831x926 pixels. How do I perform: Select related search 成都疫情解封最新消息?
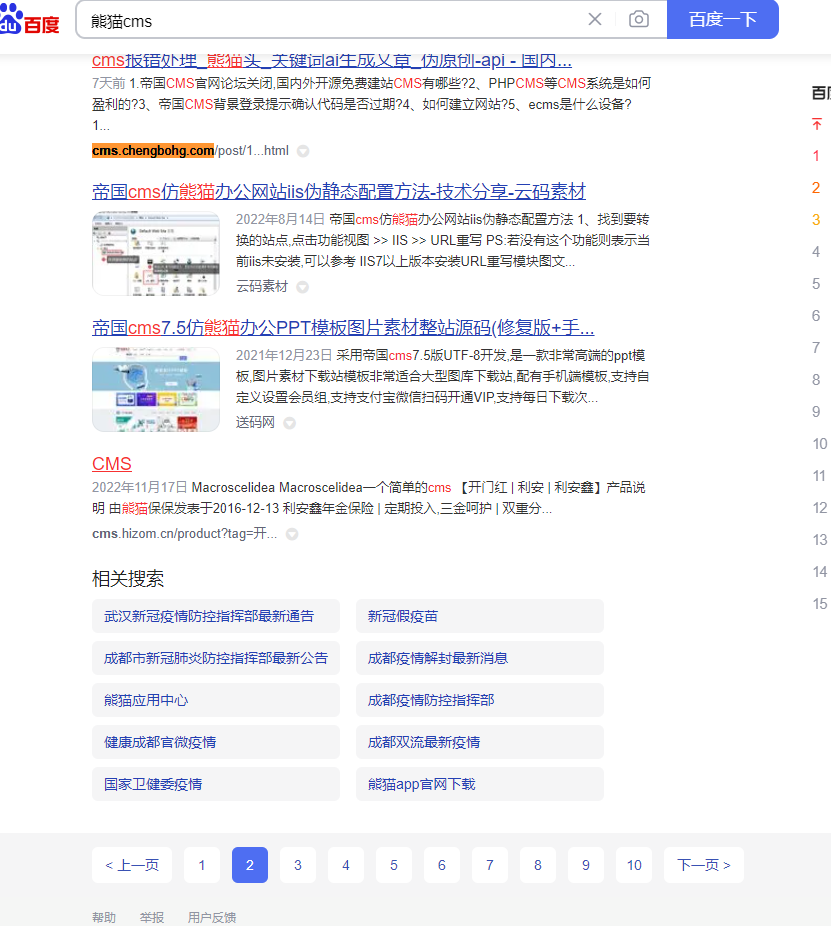tap(480, 658)
